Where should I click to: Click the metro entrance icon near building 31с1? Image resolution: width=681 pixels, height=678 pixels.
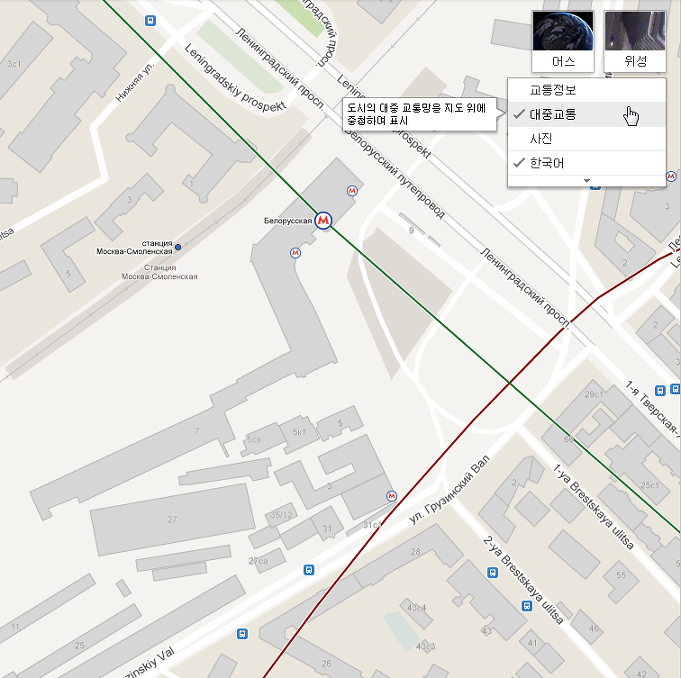pos(391,496)
